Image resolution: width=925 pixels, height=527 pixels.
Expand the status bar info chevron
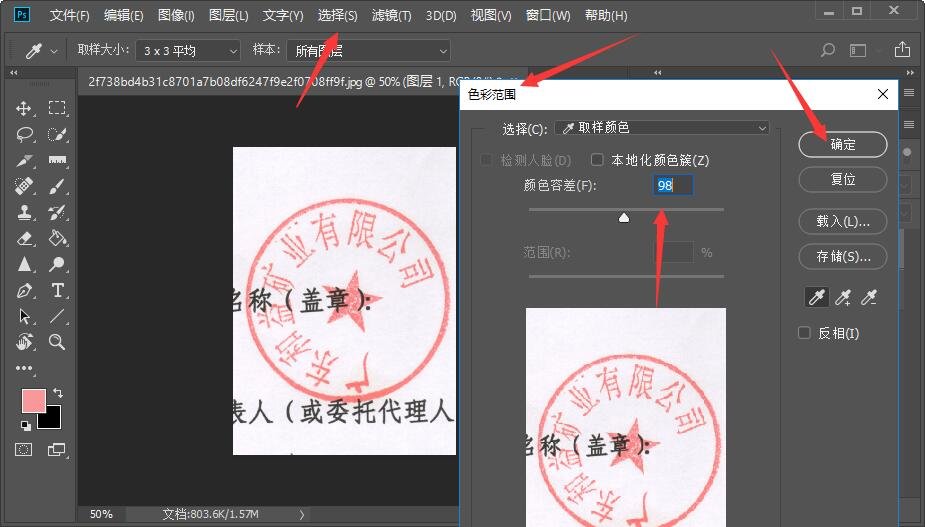(301, 515)
